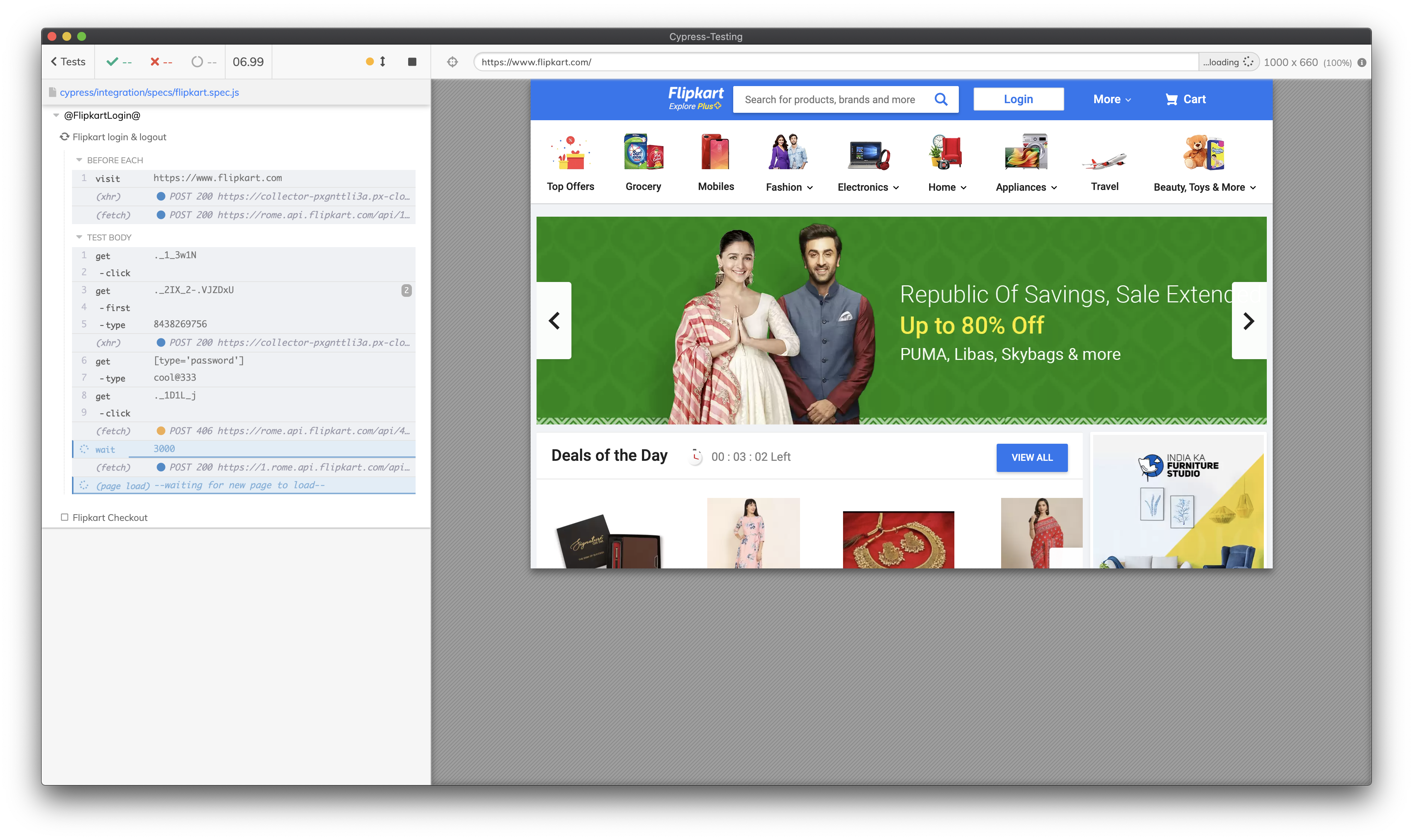Click the Flipkart login & logout test
1413x840 pixels.
coord(119,137)
